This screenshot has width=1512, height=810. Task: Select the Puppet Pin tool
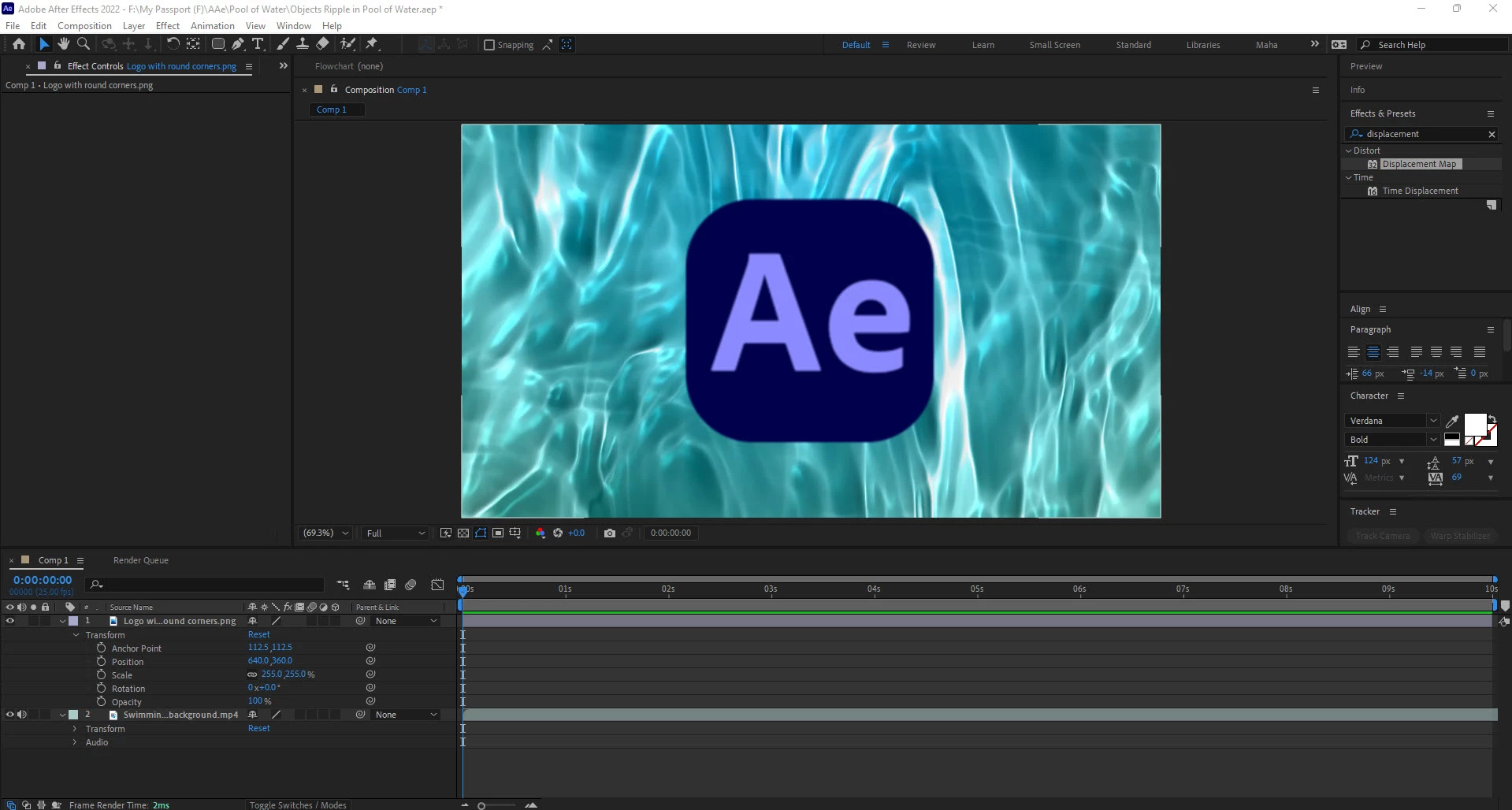coord(372,45)
